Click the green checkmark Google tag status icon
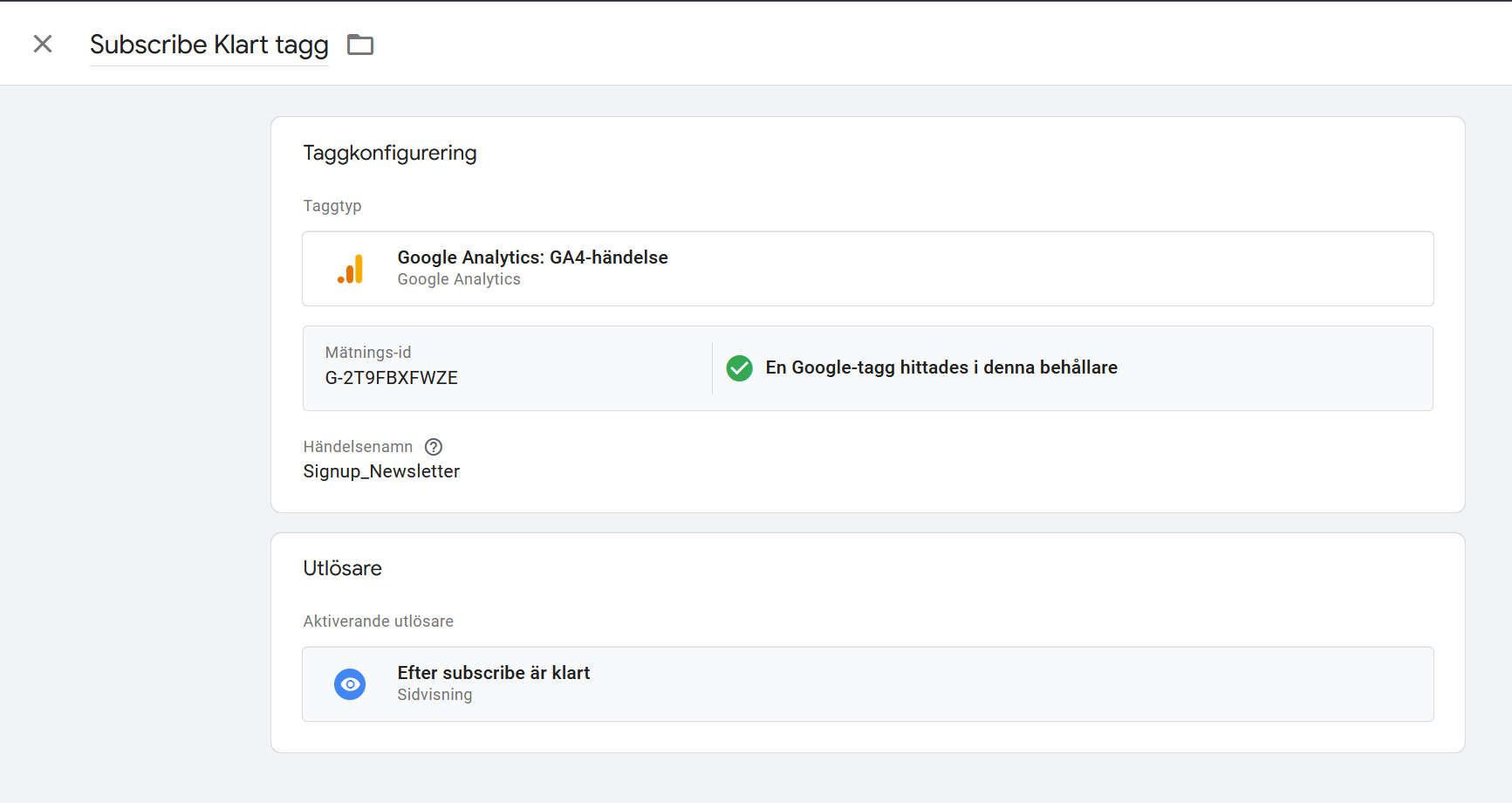 tap(740, 368)
